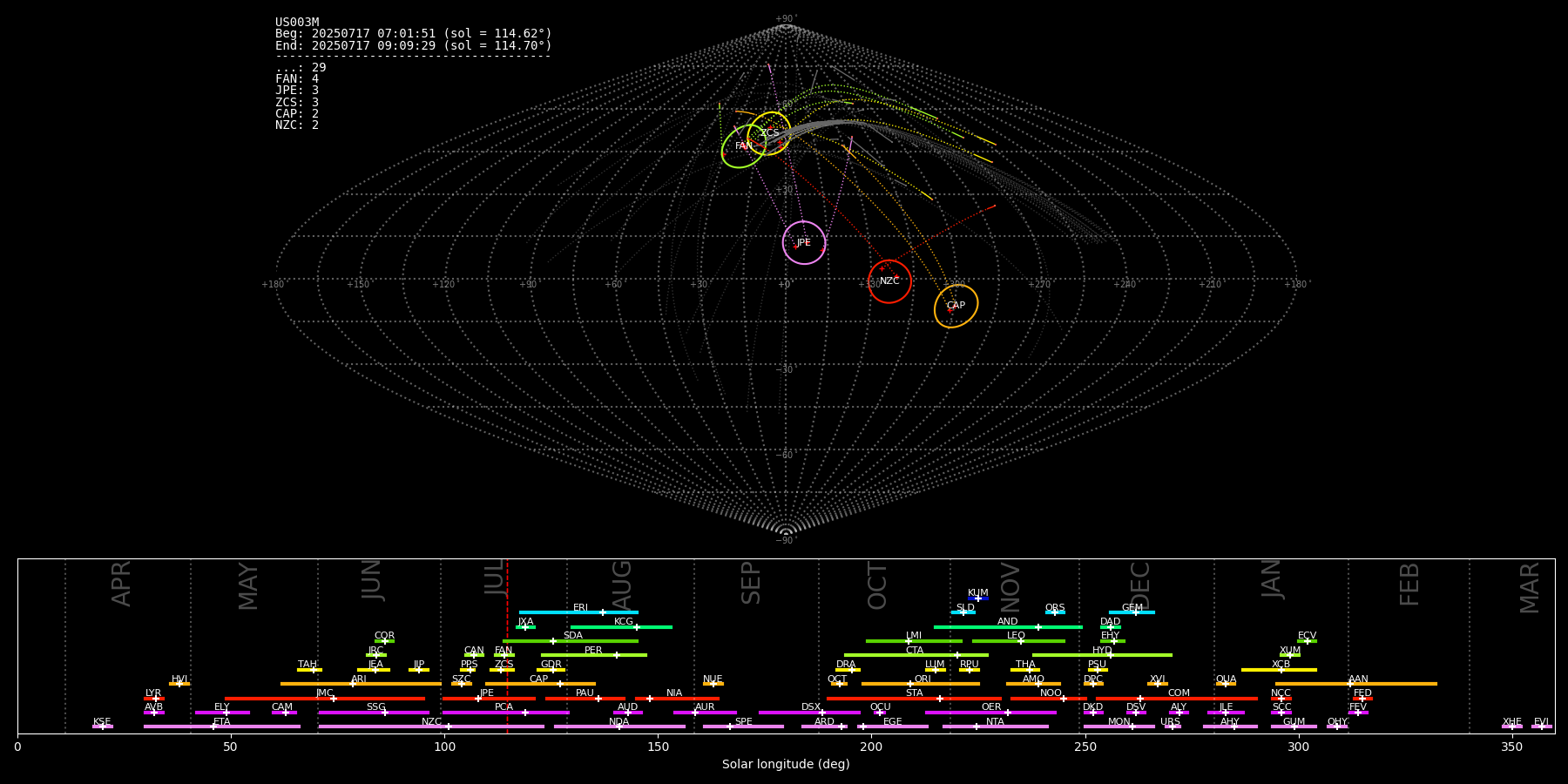1568x784 pixels.
Task: Click the pink JPE radiant circle on sky map
Action: pos(804,242)
